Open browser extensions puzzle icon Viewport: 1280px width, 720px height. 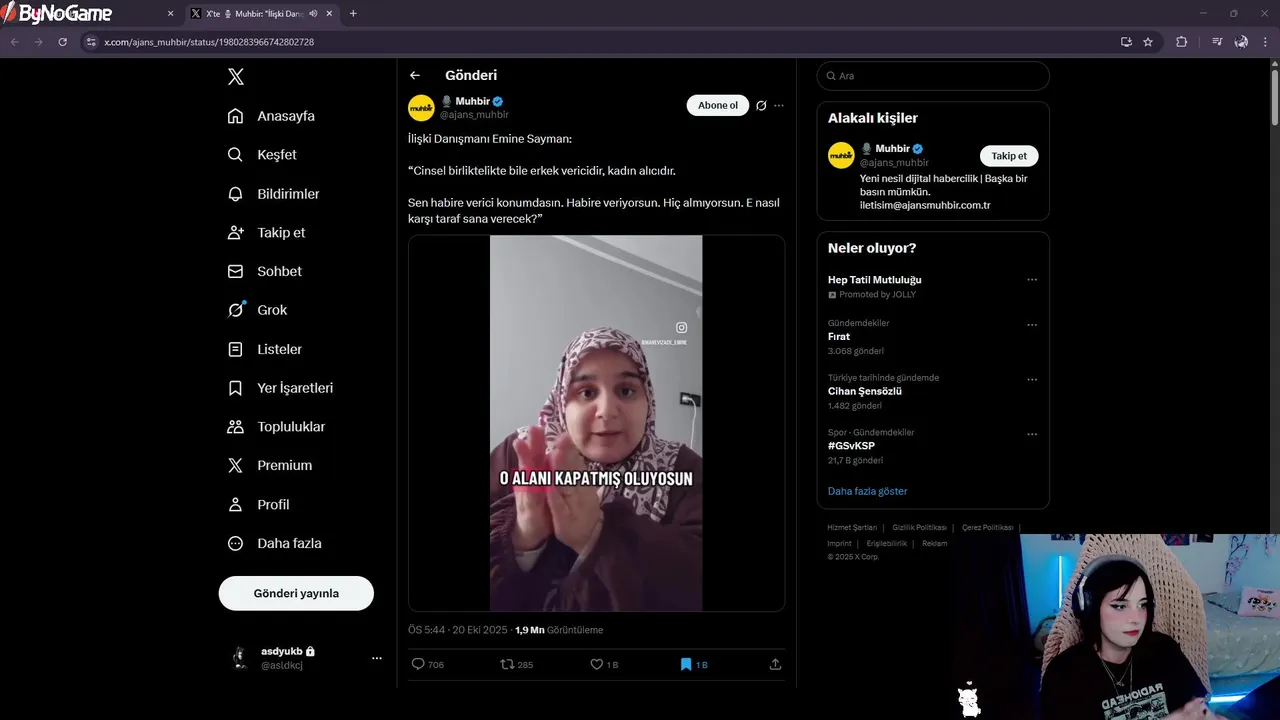(1182, 42)
